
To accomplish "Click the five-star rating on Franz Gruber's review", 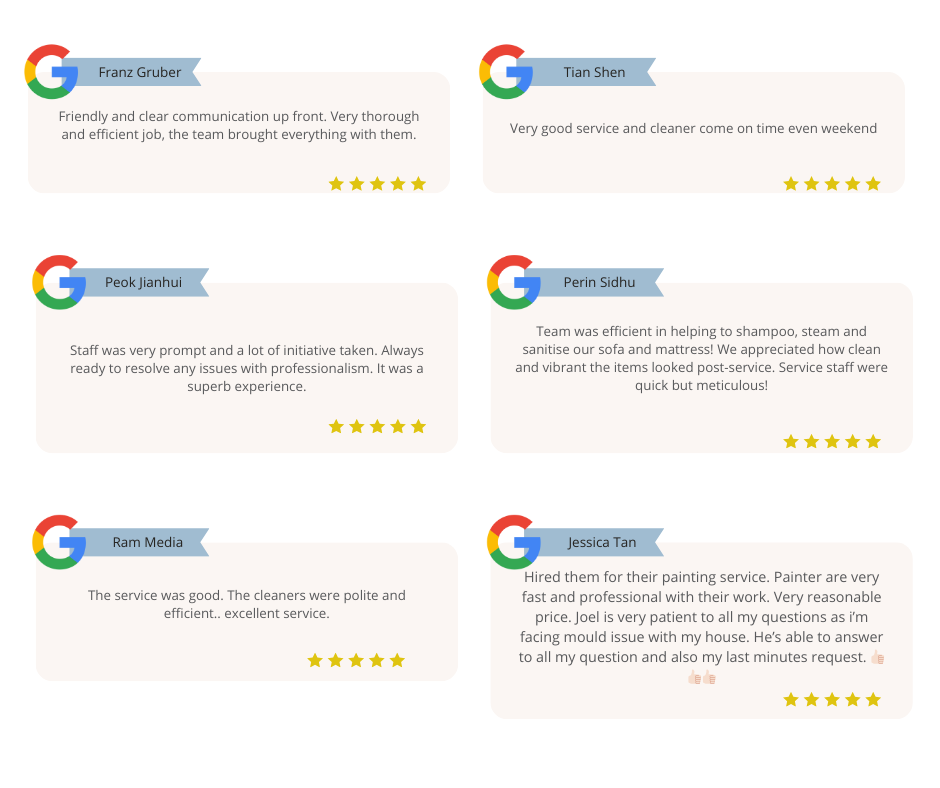I will [x=377, y=184].
